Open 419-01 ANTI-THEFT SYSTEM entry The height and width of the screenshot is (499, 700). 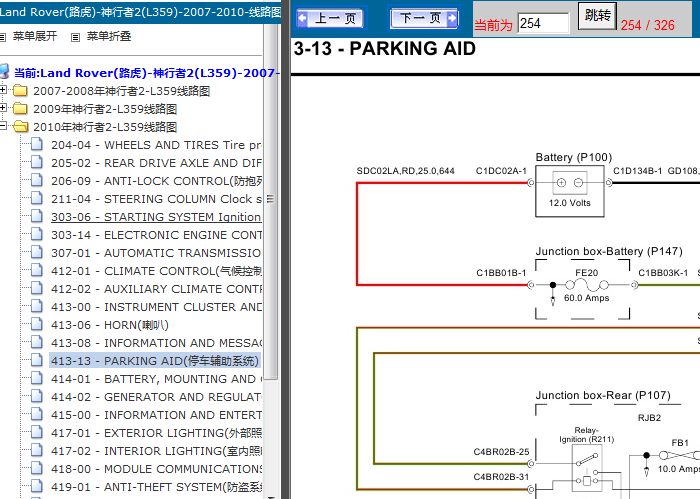tap(156, 487)
